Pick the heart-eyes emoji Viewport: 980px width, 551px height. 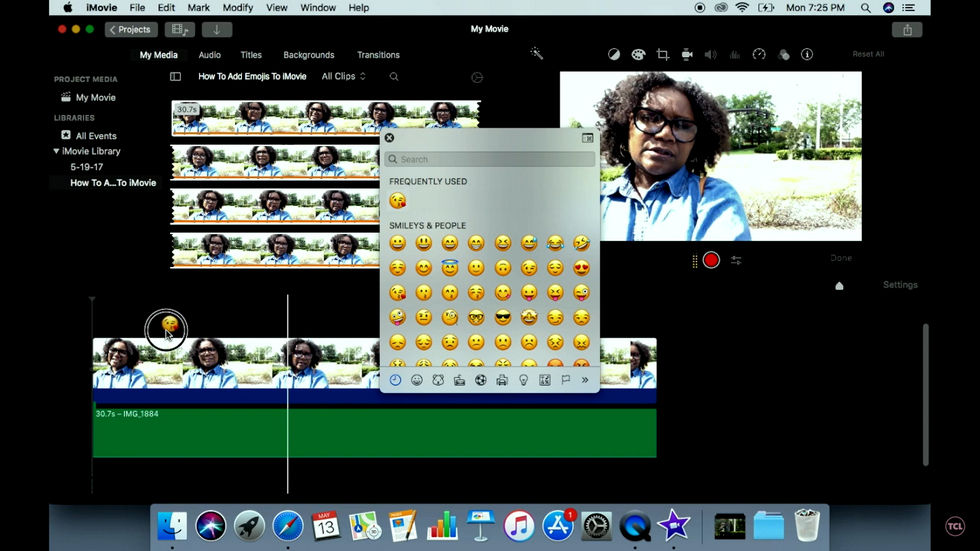pos(581,267)
